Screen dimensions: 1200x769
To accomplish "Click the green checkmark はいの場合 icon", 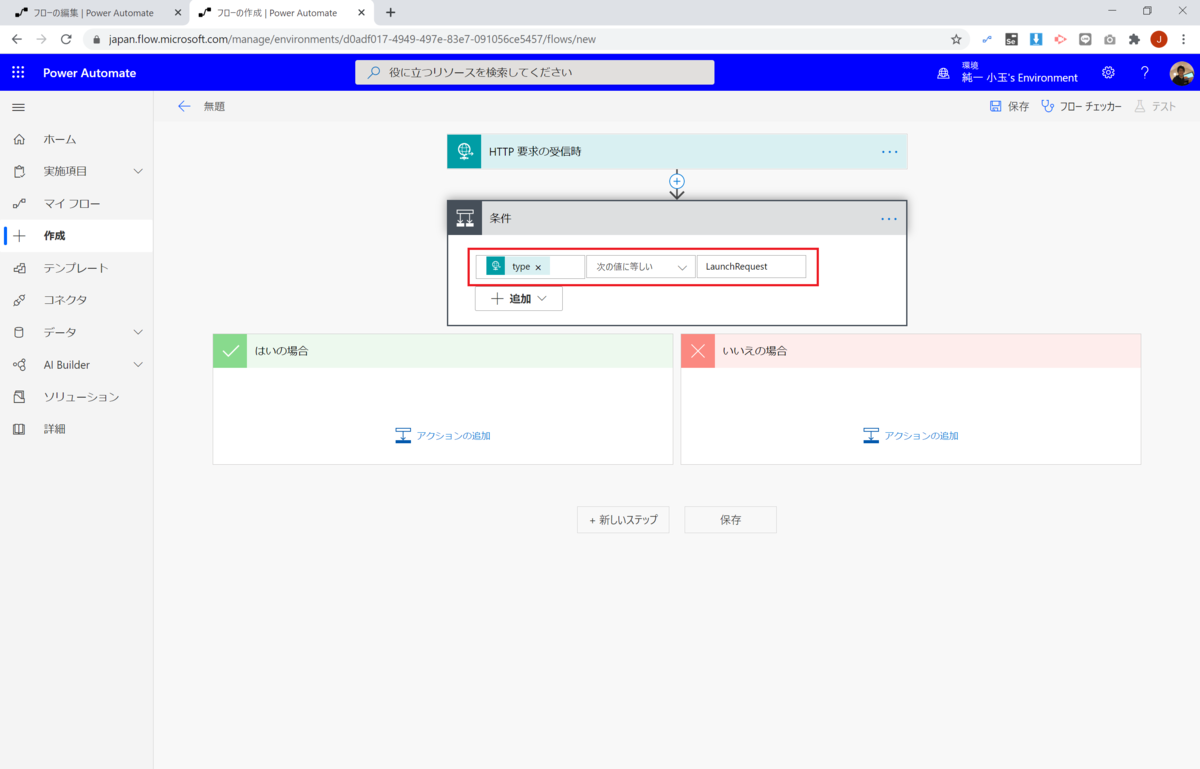I will [230, 351].
